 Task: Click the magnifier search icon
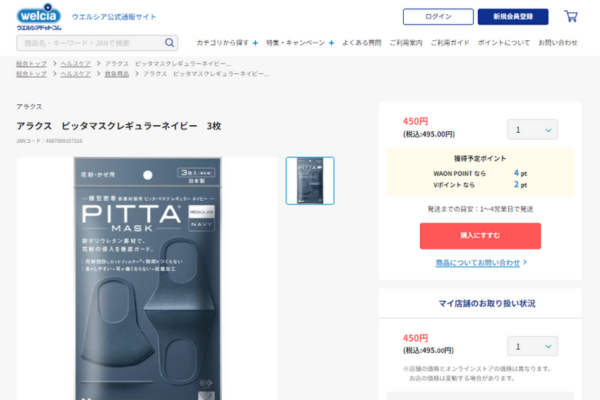tap(169, 43)
